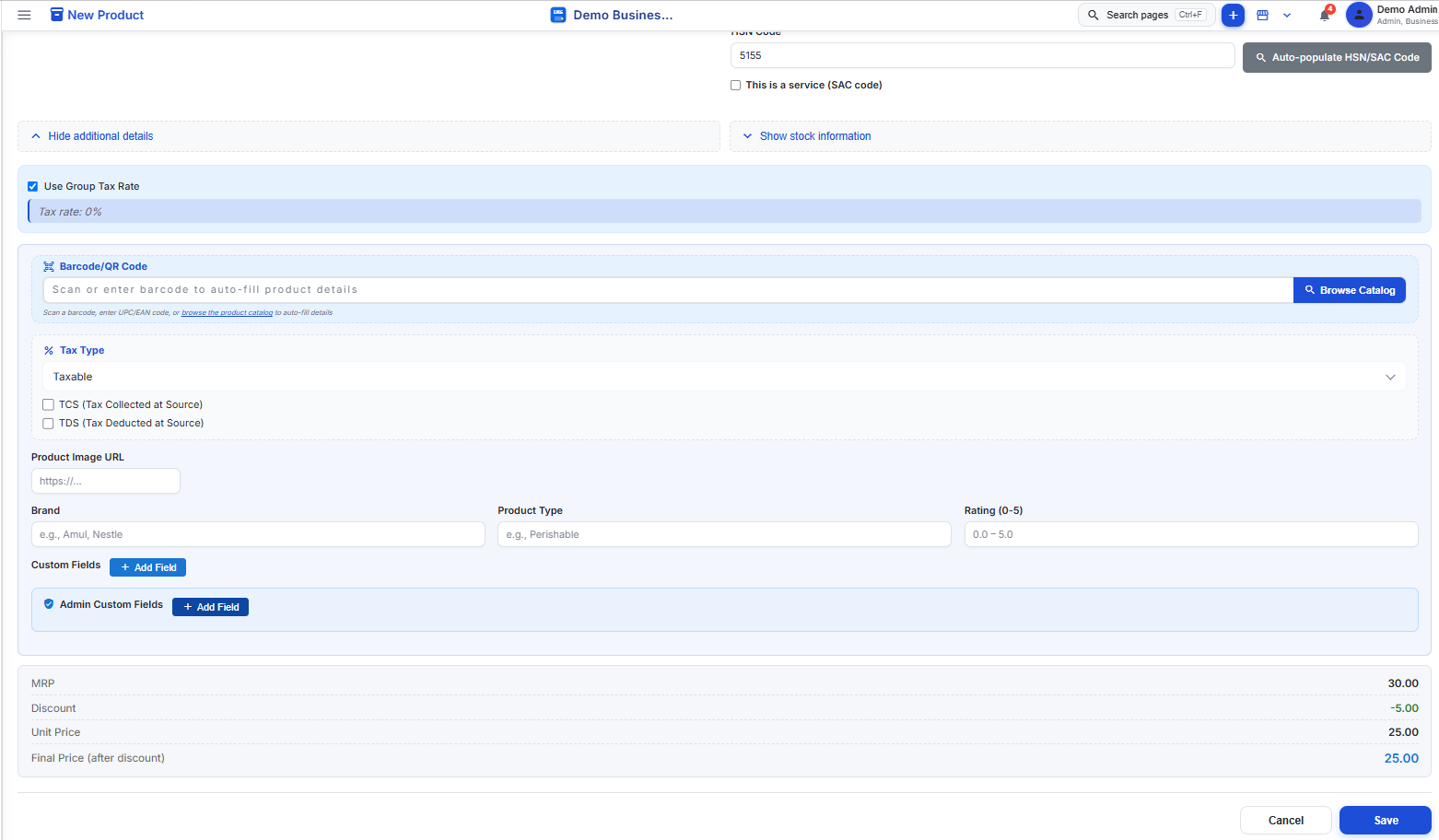The height and width of the screenshot is (840, 1439).
Task: Click the New Product page icon
Action: 57,15
